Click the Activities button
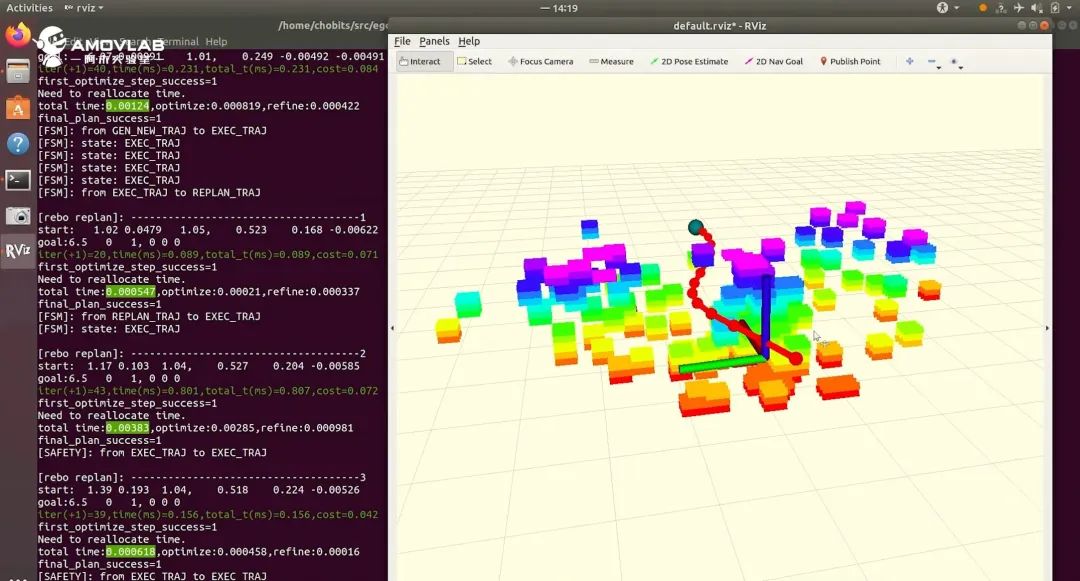 [x=29, y=8]
